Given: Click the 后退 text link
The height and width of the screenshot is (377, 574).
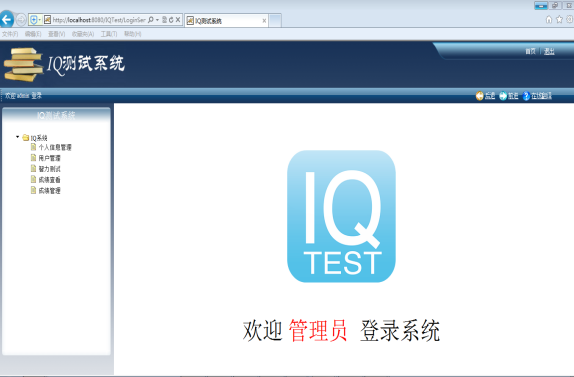Looking at the screenshot, I should coord(490,96).
